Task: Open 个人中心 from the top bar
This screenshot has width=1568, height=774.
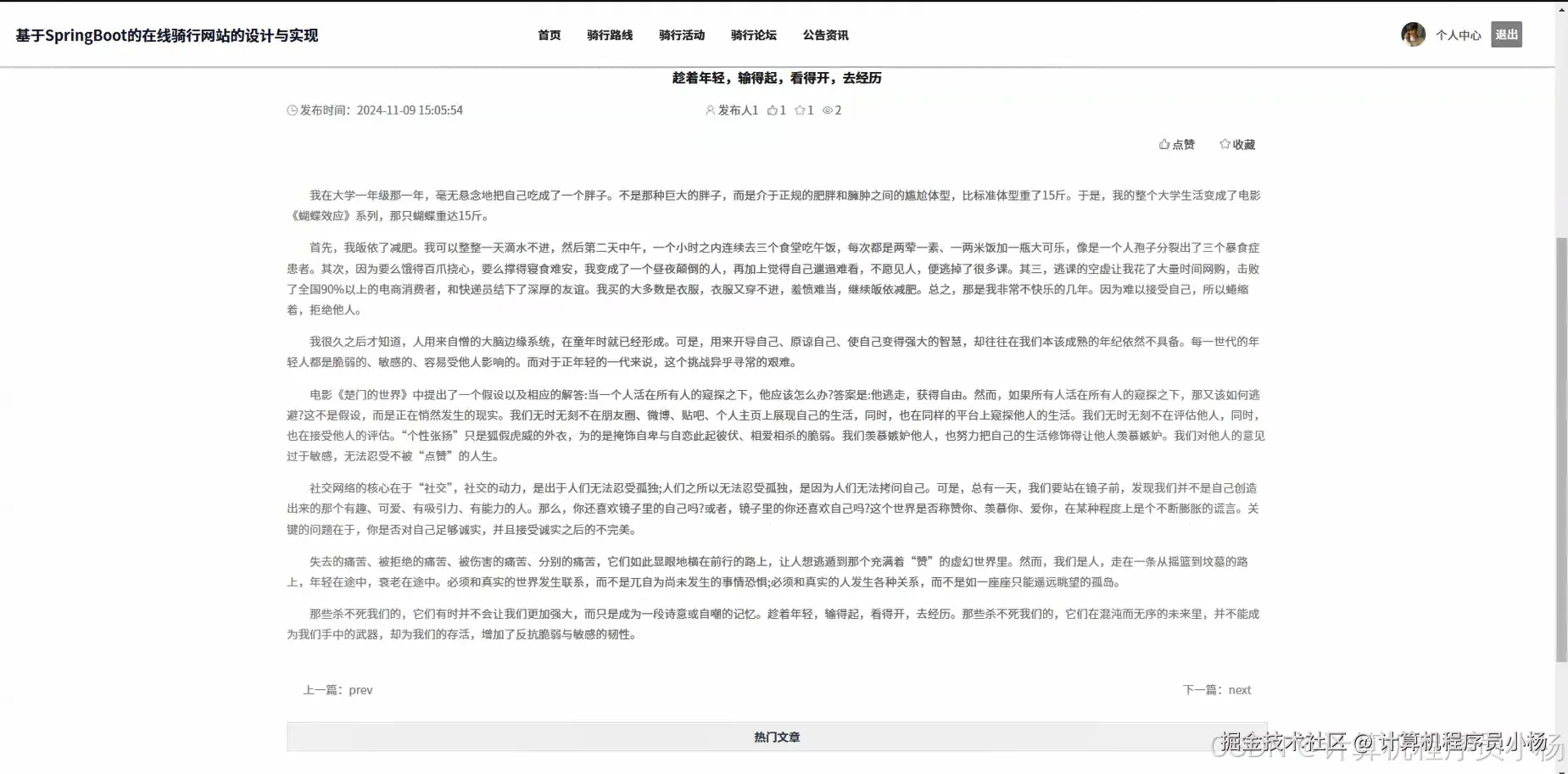Action: coord(1459,35)
